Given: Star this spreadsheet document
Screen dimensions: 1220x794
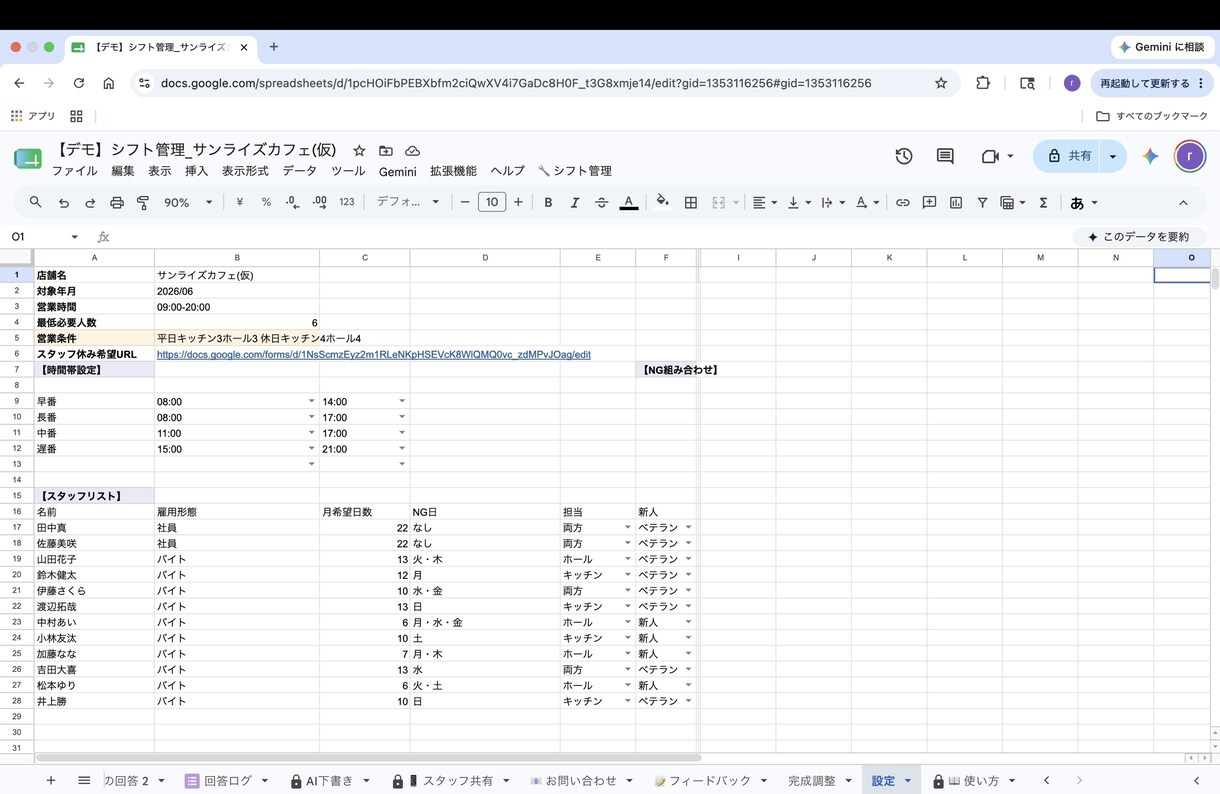Looking at the screenshot, I should pos(359,151).
